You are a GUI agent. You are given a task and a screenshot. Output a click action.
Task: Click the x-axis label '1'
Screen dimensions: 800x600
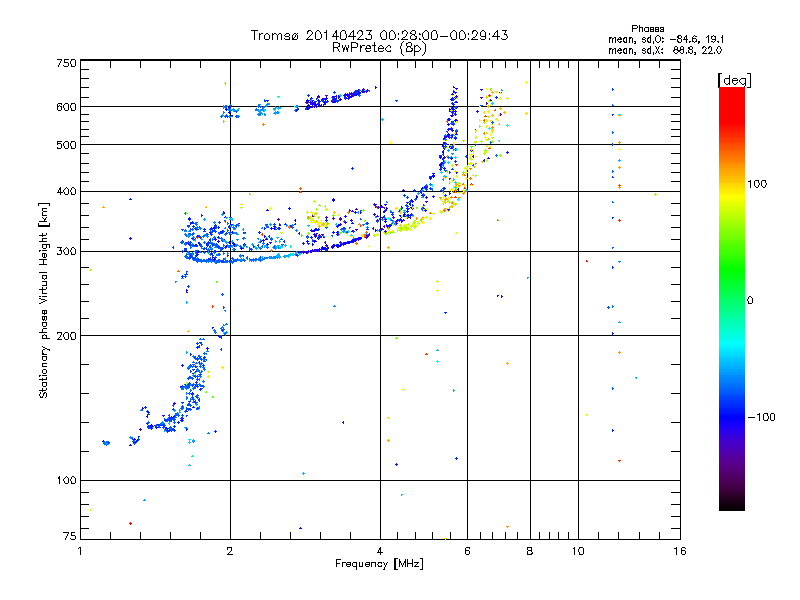point(80,551)
